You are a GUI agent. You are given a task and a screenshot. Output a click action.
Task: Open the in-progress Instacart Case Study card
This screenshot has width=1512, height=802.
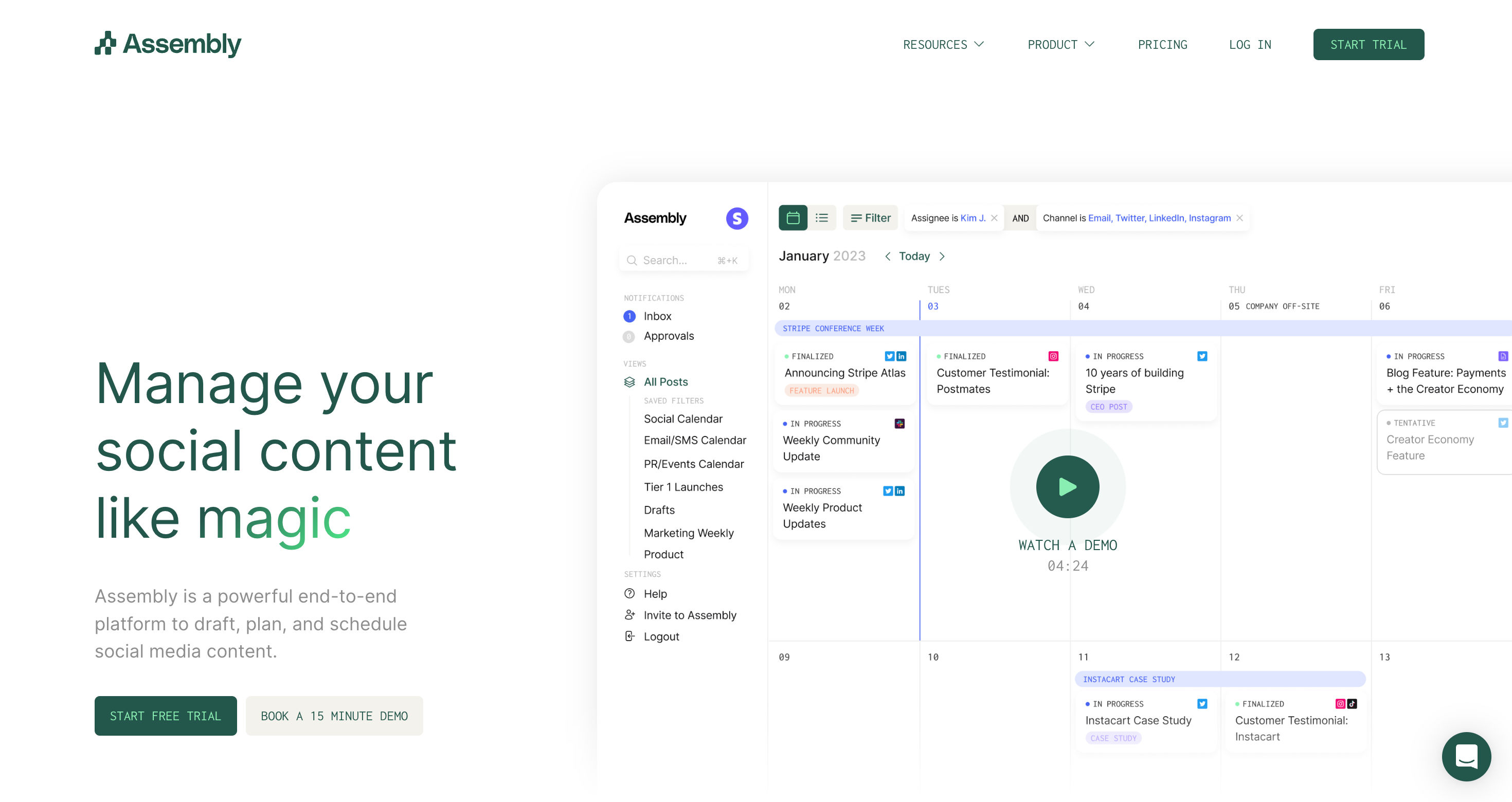1146,722
